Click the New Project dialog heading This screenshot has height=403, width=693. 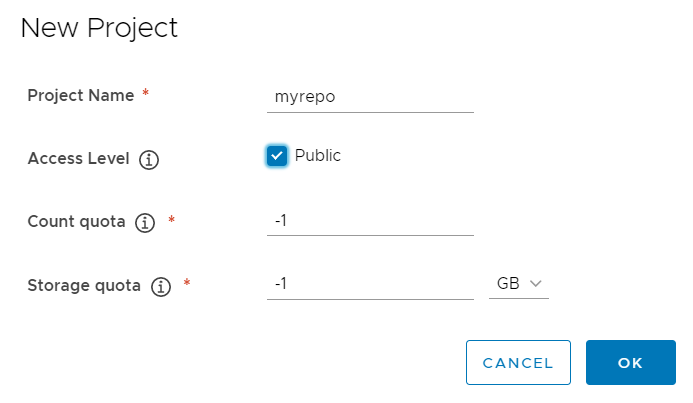pos(99,28)
